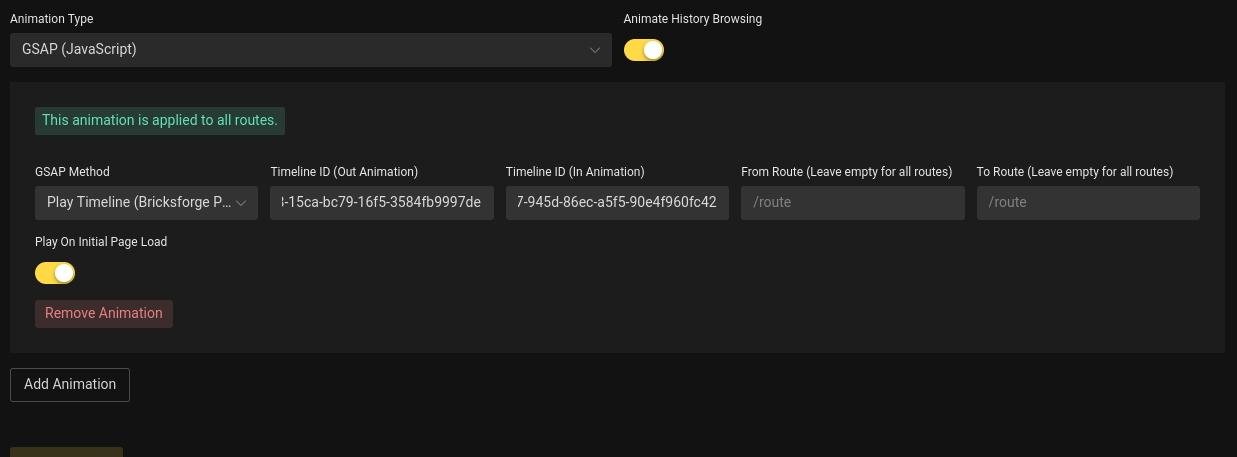Click the To Route input box

coord(1088,203)
